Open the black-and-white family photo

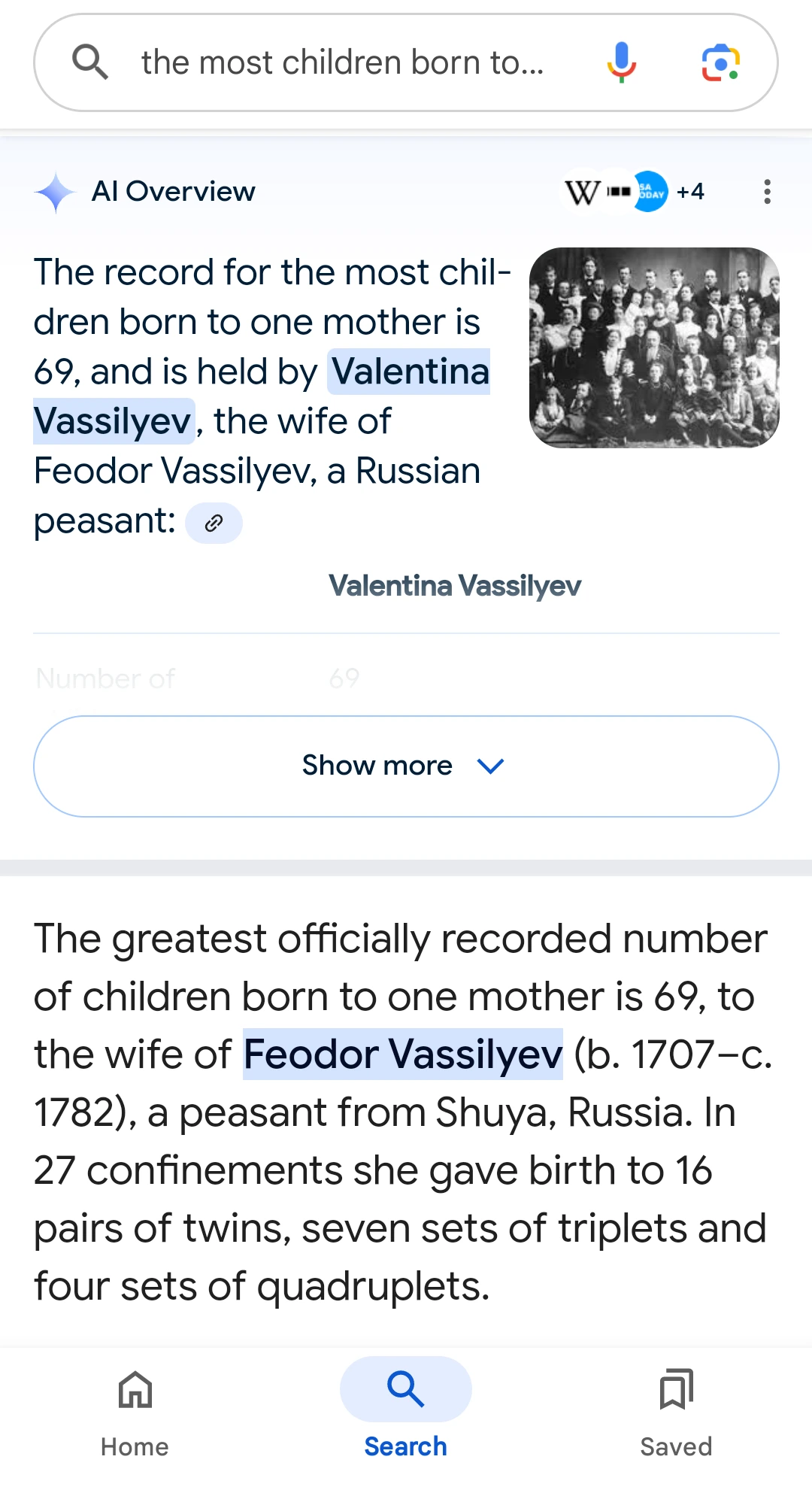tap(654, 347)
